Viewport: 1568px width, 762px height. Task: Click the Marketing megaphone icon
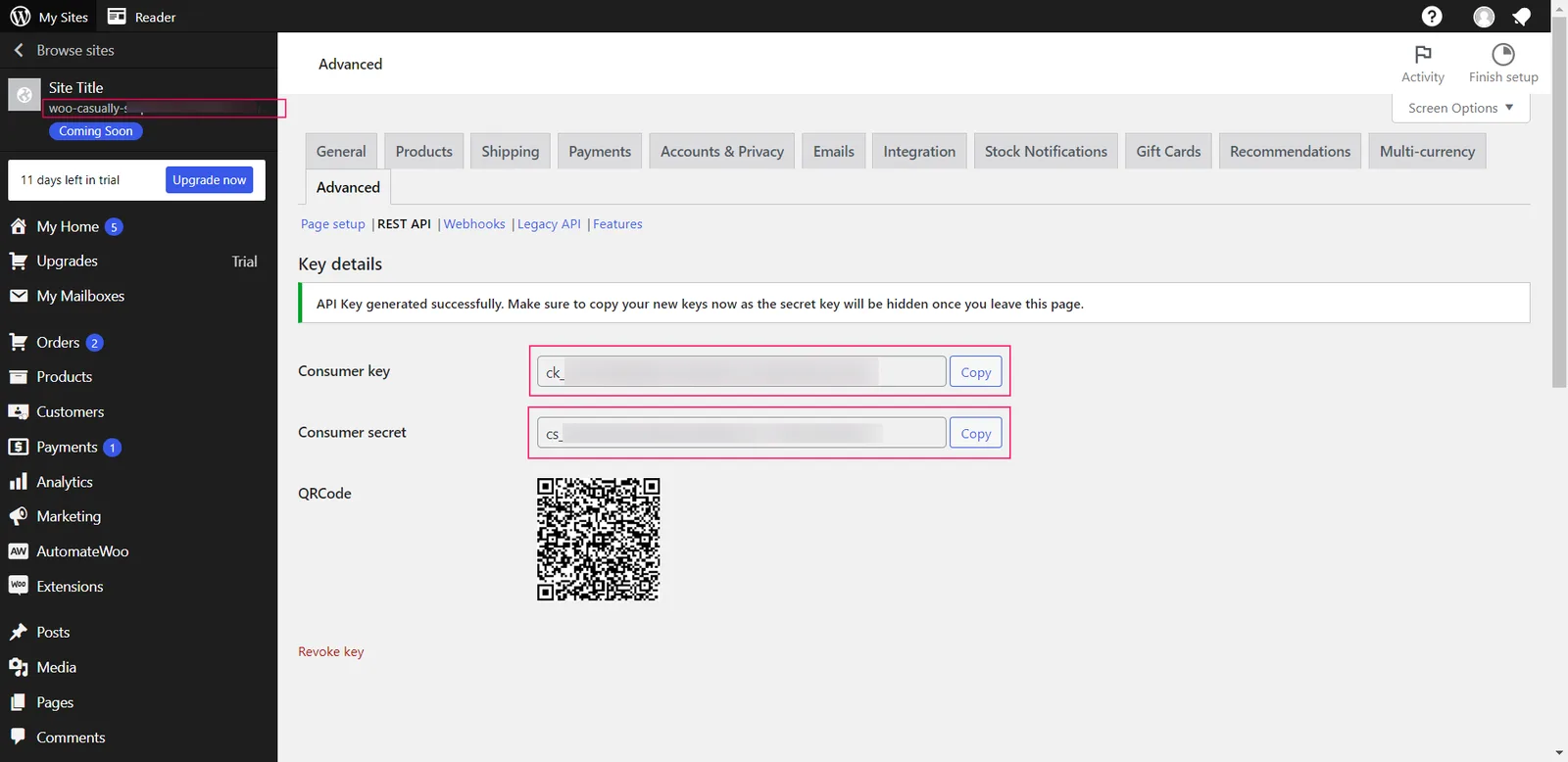point(18,516)
